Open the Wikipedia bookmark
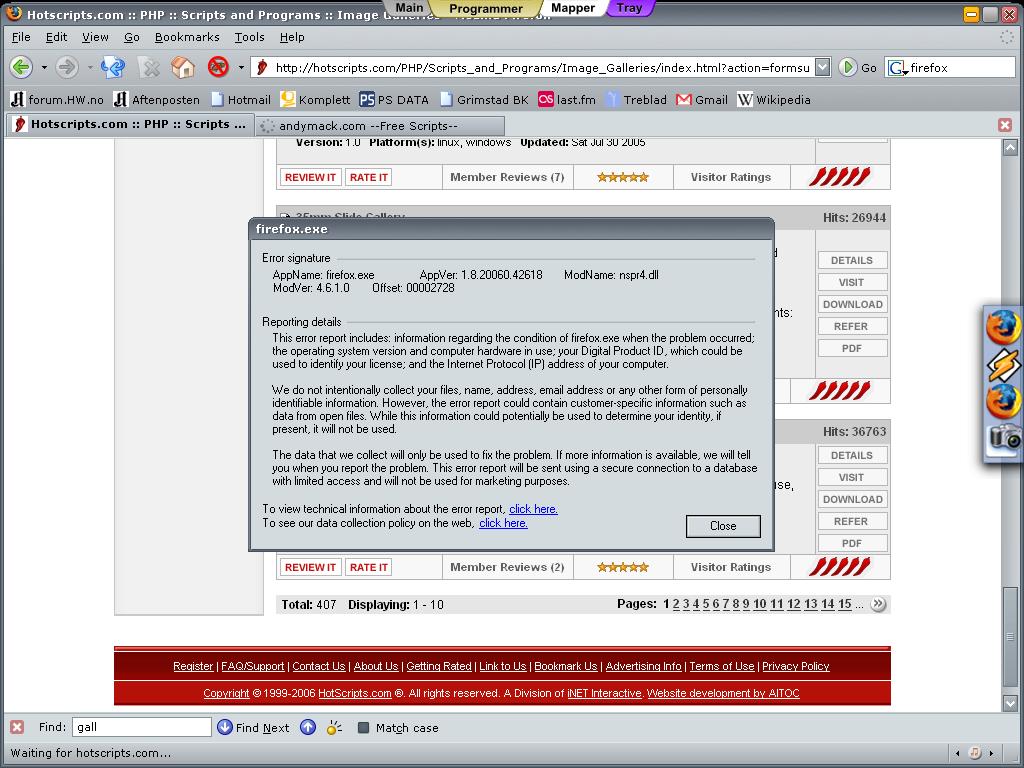1024x768 pixels. pyautogui.click(x=774, y=99)
